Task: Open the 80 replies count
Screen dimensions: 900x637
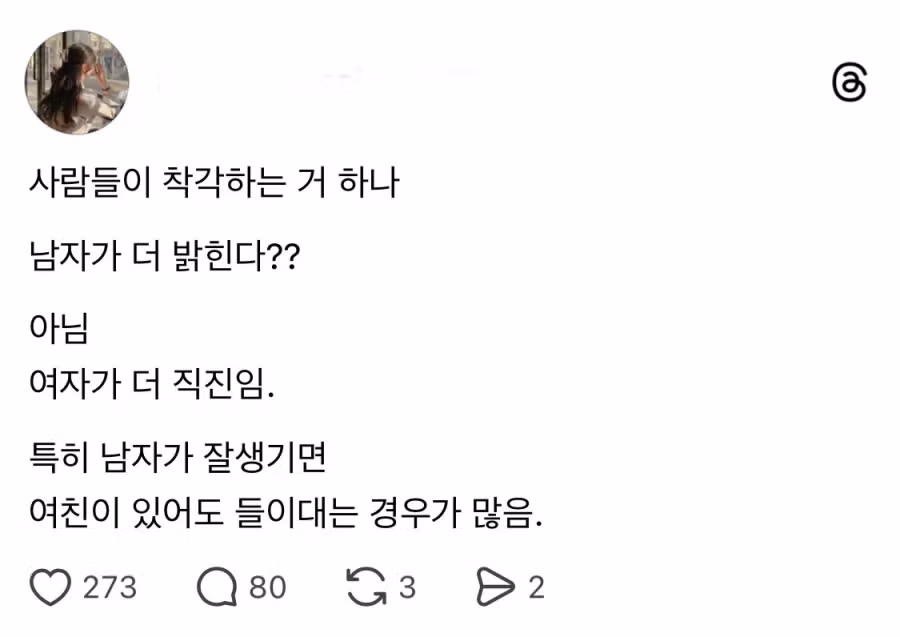Action: tap(267, 587)
